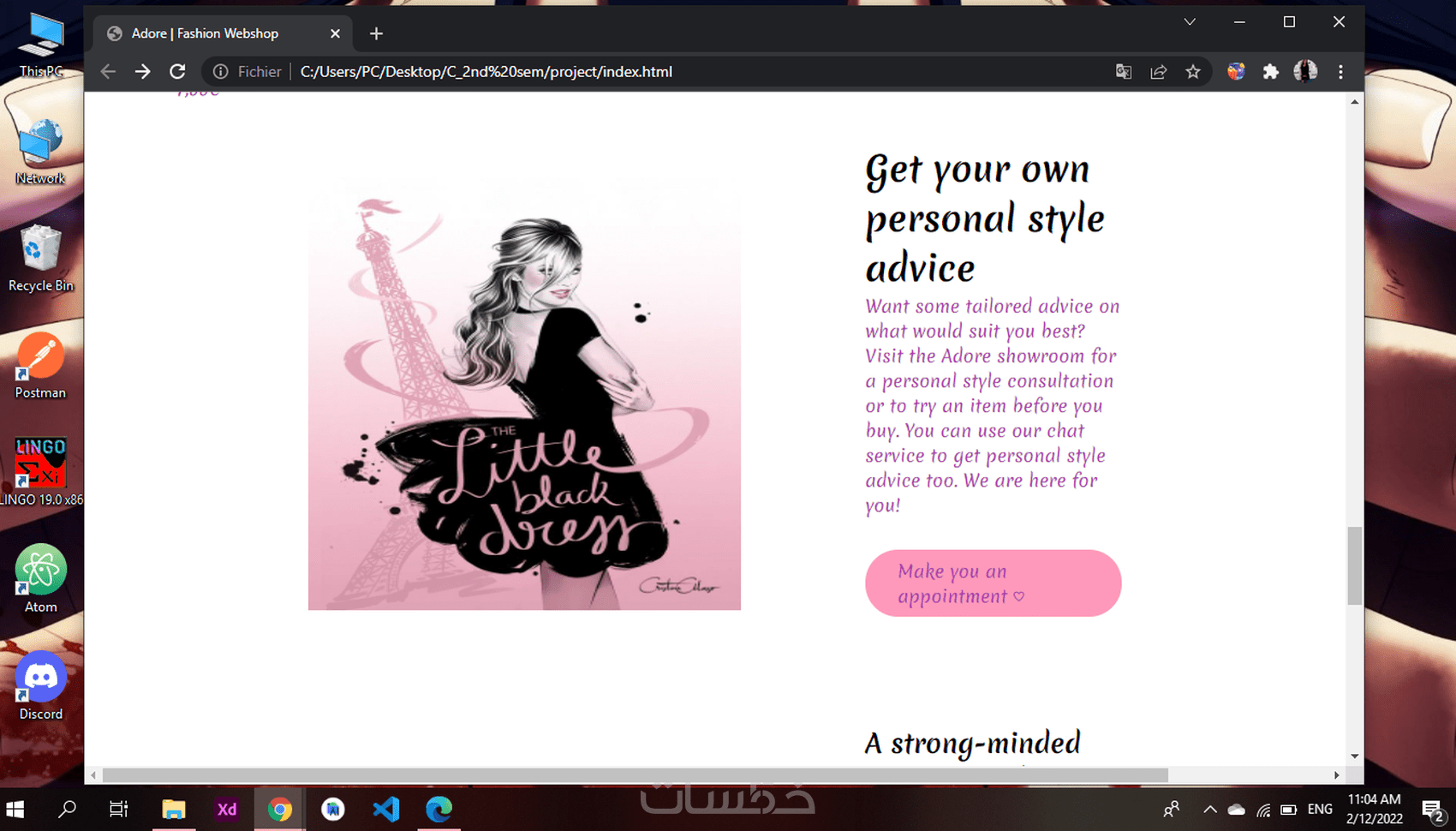
Task: Select the Network desktop icon
Action: [40, 152]
